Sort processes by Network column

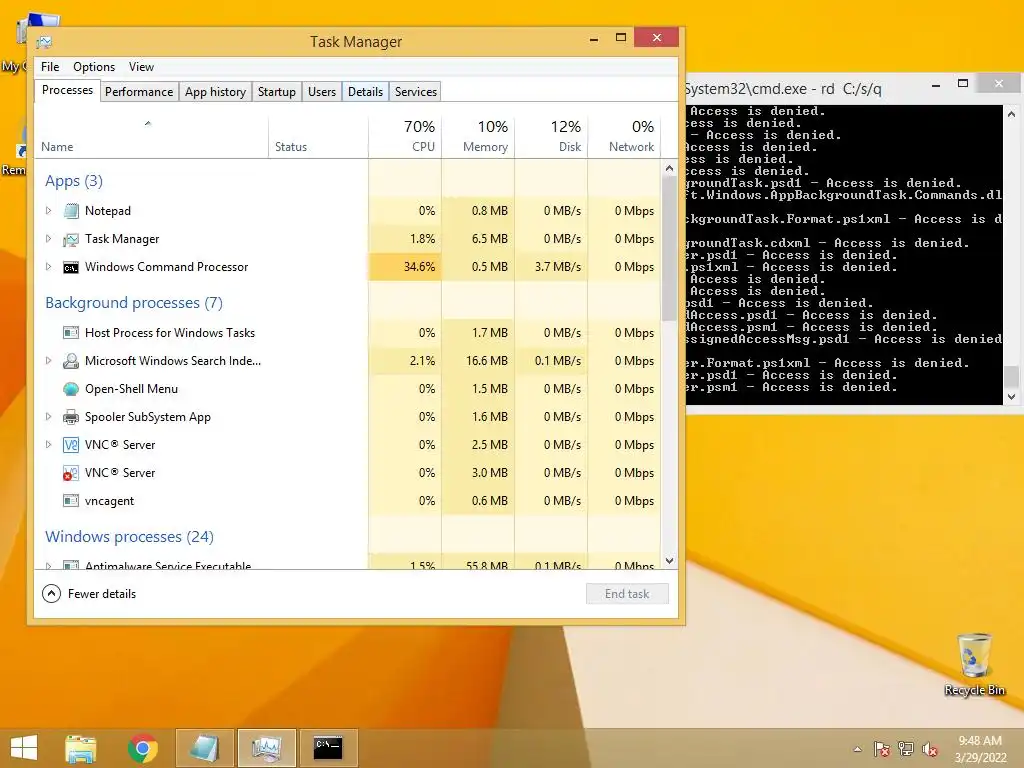[624, 137]
